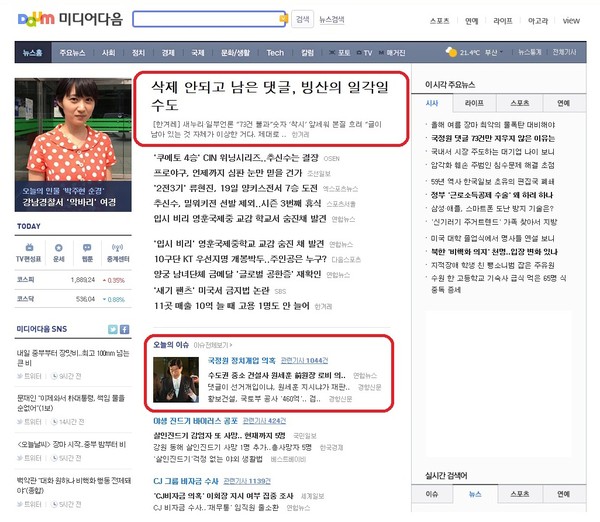600x522 pixels.
Task: Click the weather icon showing 21.4°C
Action: 451,52
